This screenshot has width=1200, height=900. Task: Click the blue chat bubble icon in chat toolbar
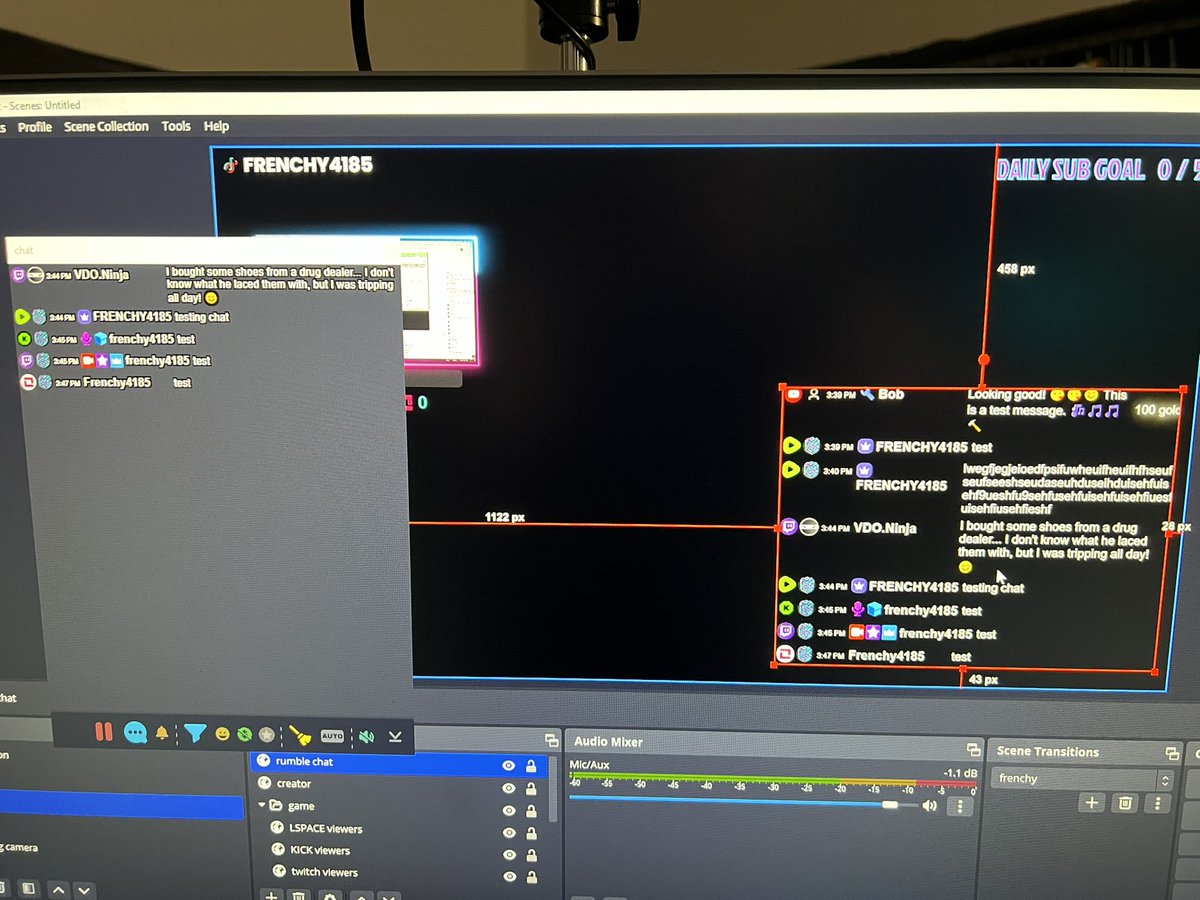coord(135,733)
